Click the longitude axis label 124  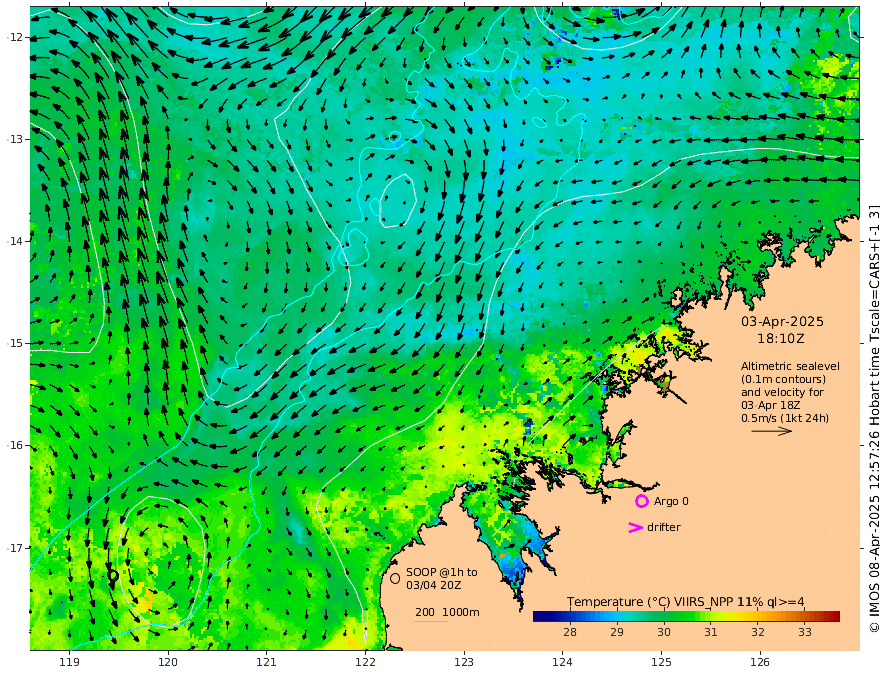tap(563, 663)
